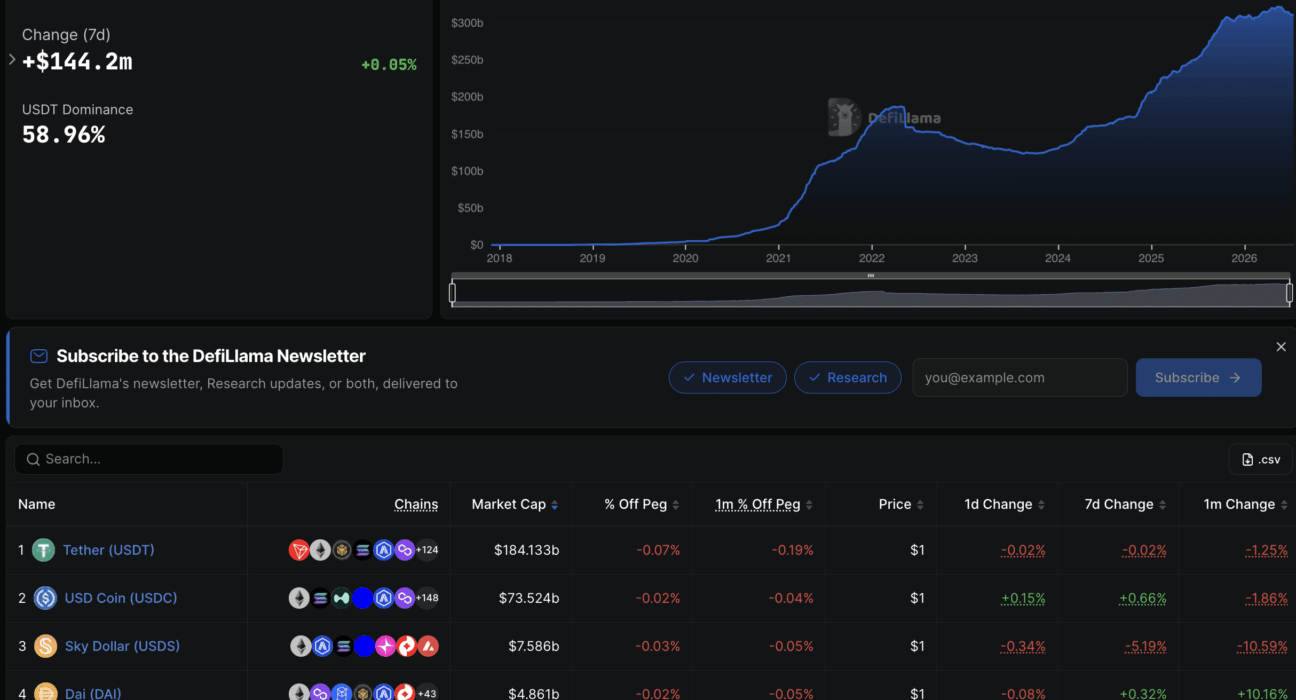Click the +124 chains badge for Tether
Viewport: 1296px width, 700px height.
tap(427, 550)
